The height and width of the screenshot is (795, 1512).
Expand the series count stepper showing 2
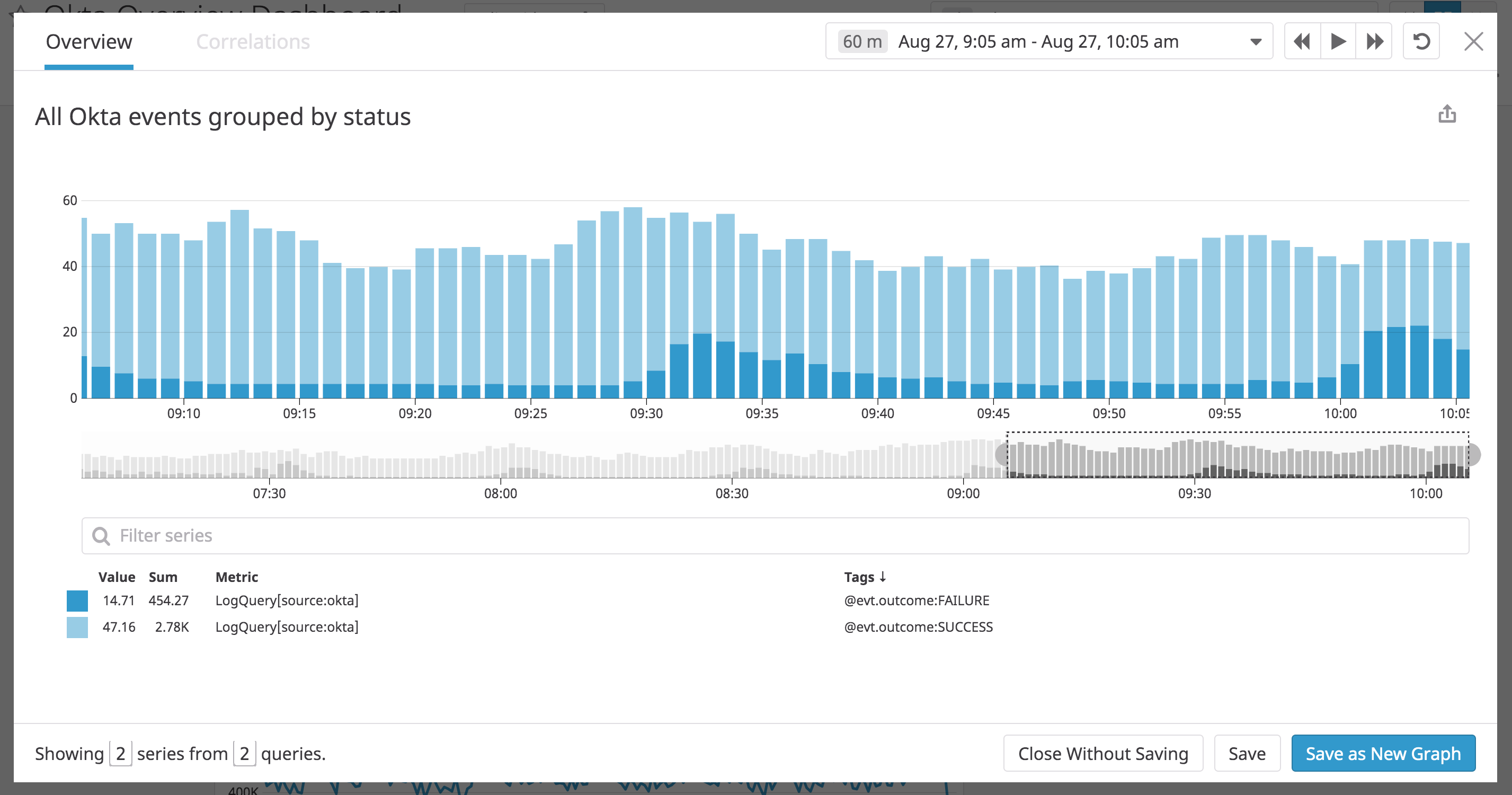coord(120,753)
